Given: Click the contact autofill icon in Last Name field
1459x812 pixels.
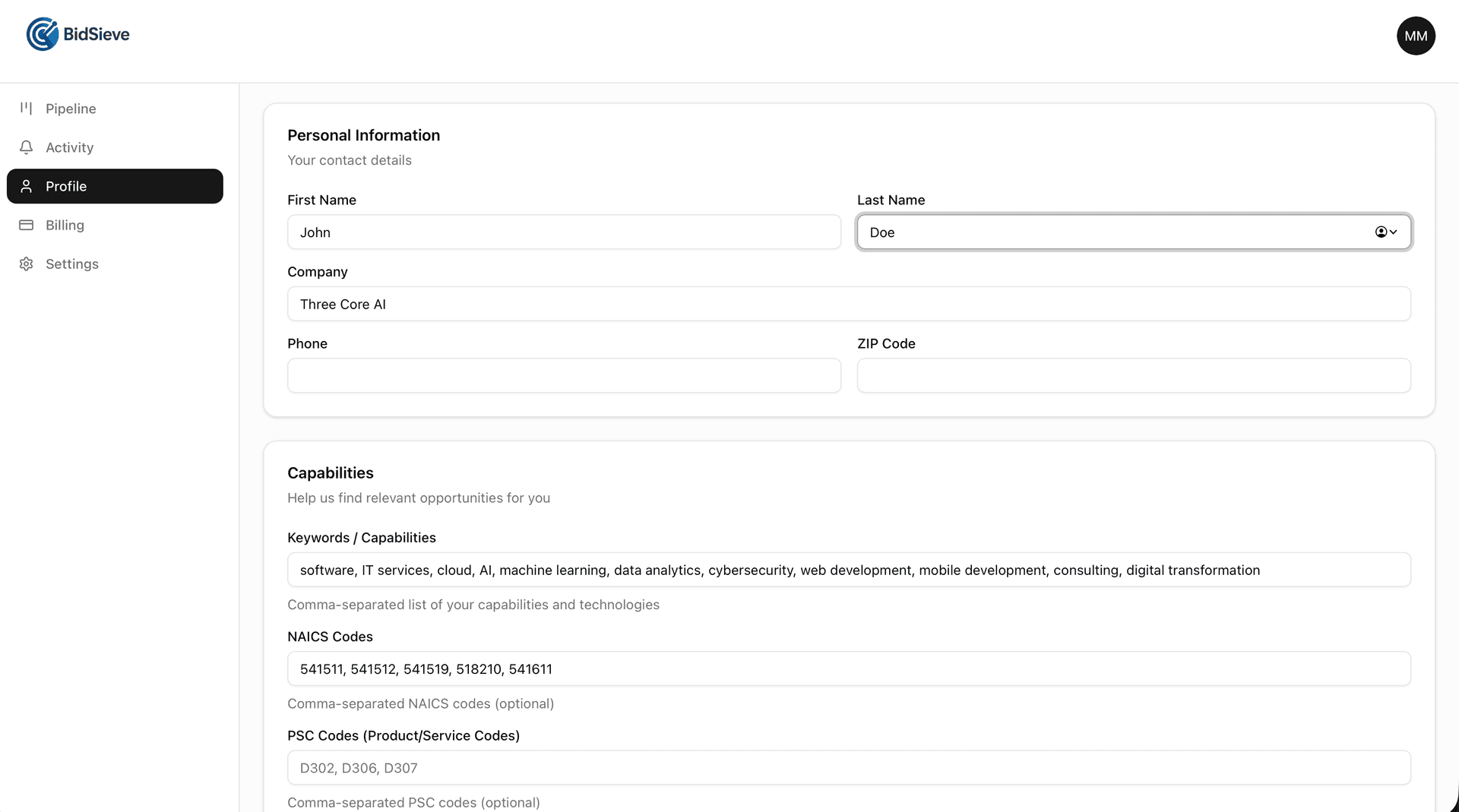Looking at the screenshot, I should click(1381, 232).
